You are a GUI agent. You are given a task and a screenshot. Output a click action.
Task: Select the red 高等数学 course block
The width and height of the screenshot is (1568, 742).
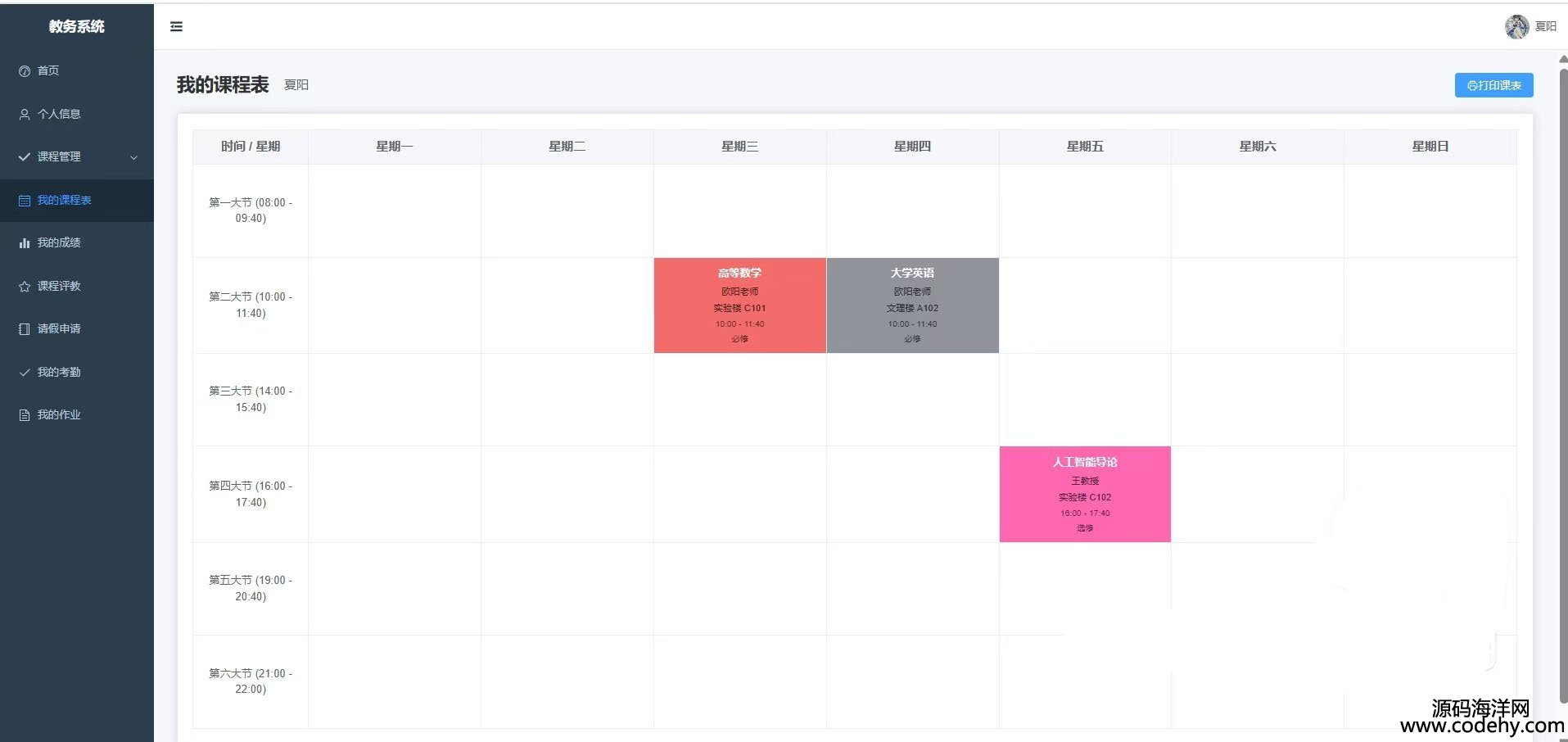[739, 305]
